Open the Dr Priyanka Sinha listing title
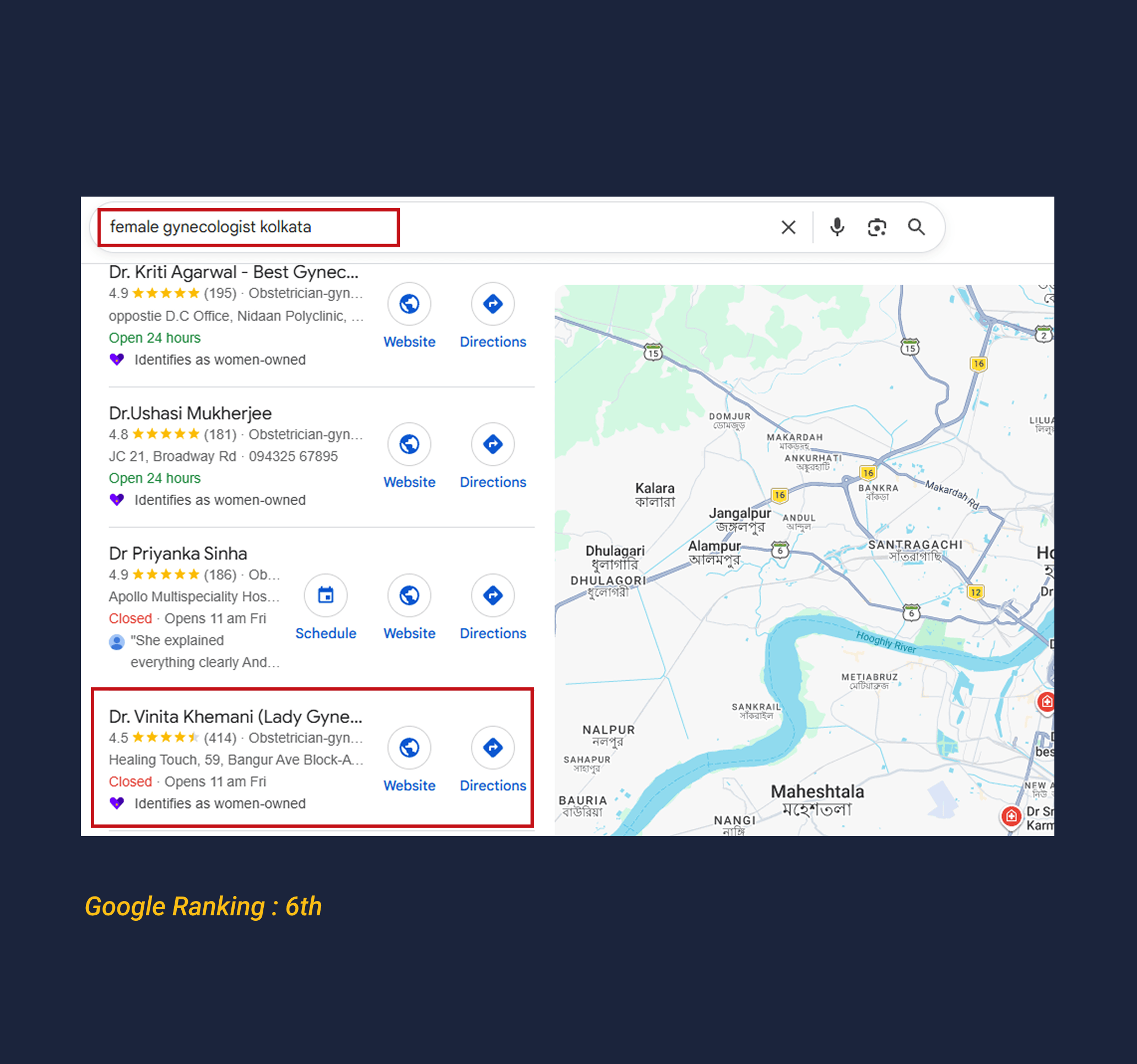The image size is (1137, 1064). [178, 553]
